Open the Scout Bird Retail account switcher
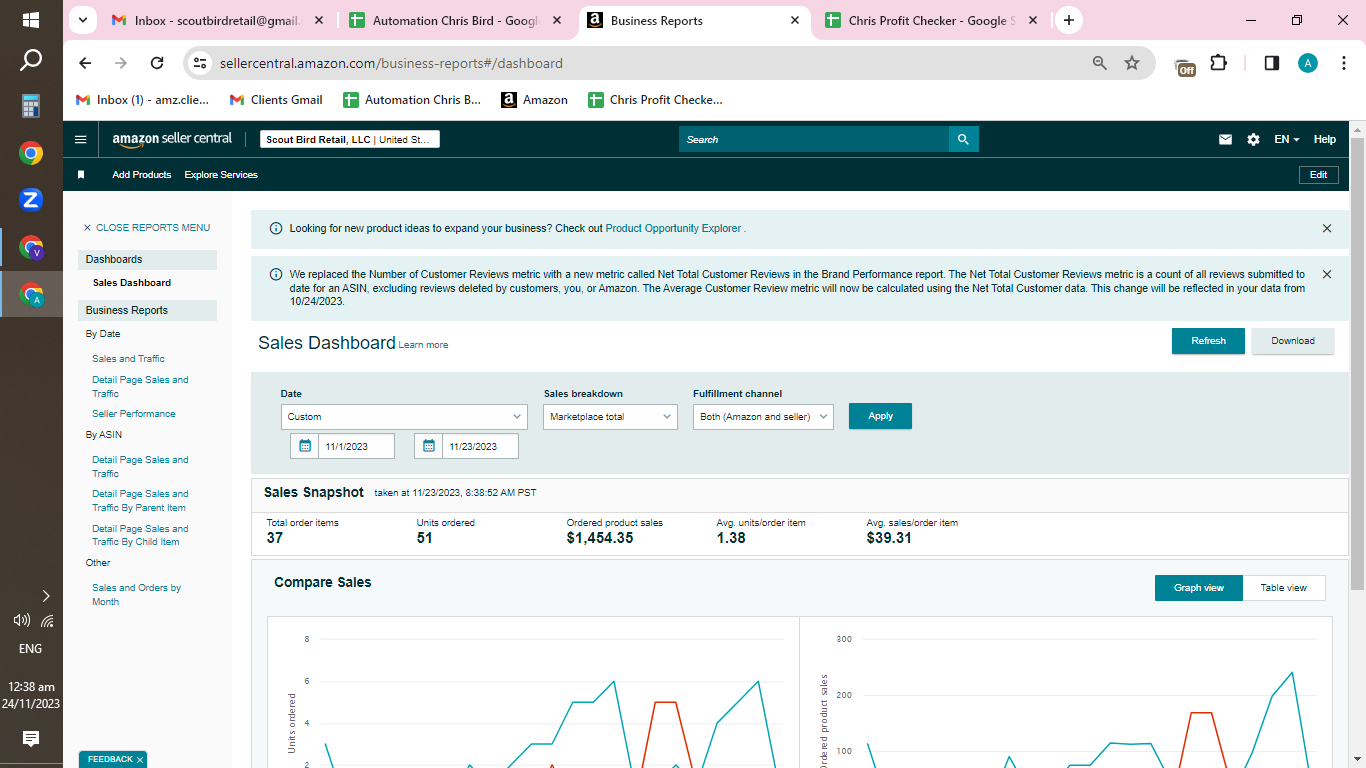 coord(350,140)
